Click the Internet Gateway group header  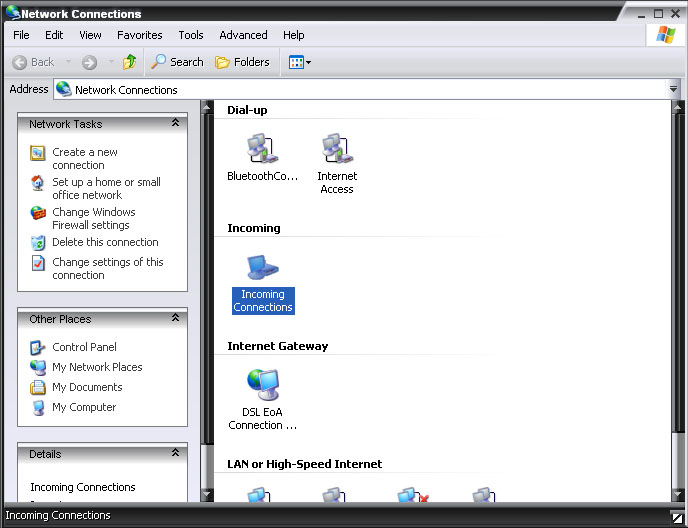(277, 346)
